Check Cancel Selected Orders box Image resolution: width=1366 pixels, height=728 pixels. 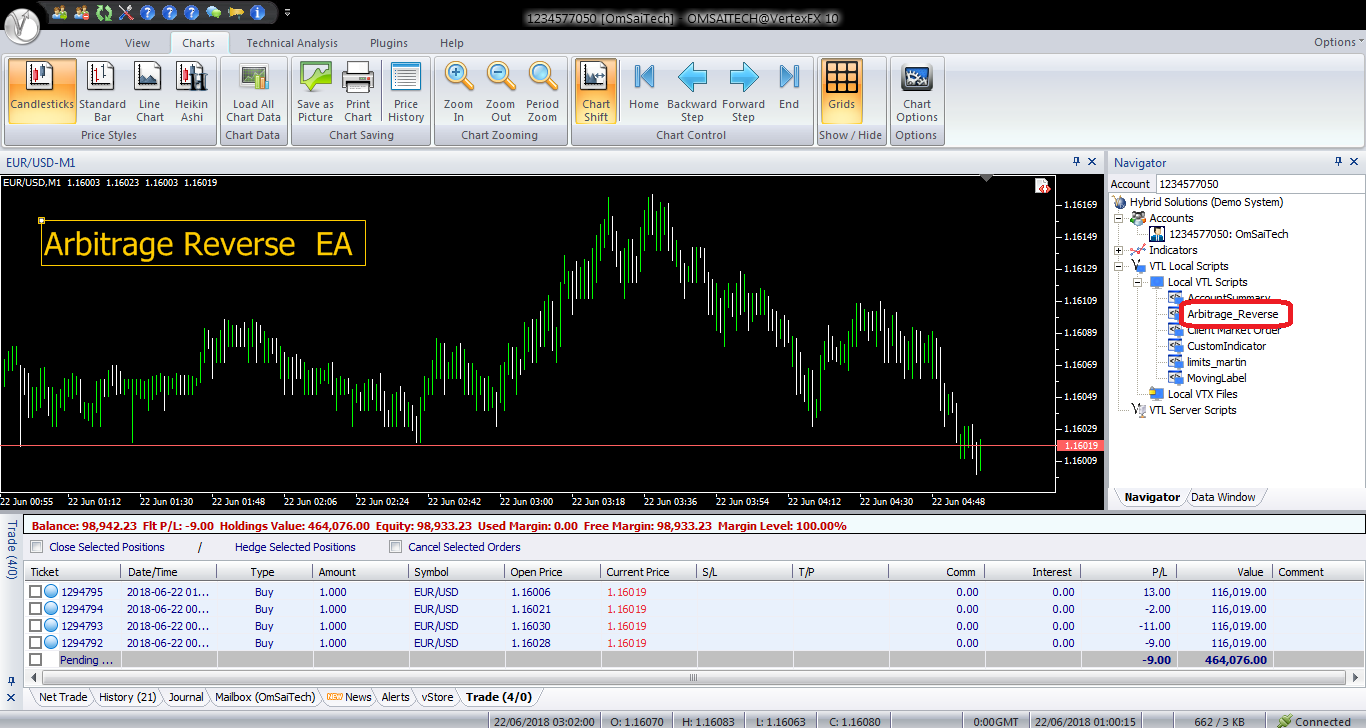(x=396, y=547)
